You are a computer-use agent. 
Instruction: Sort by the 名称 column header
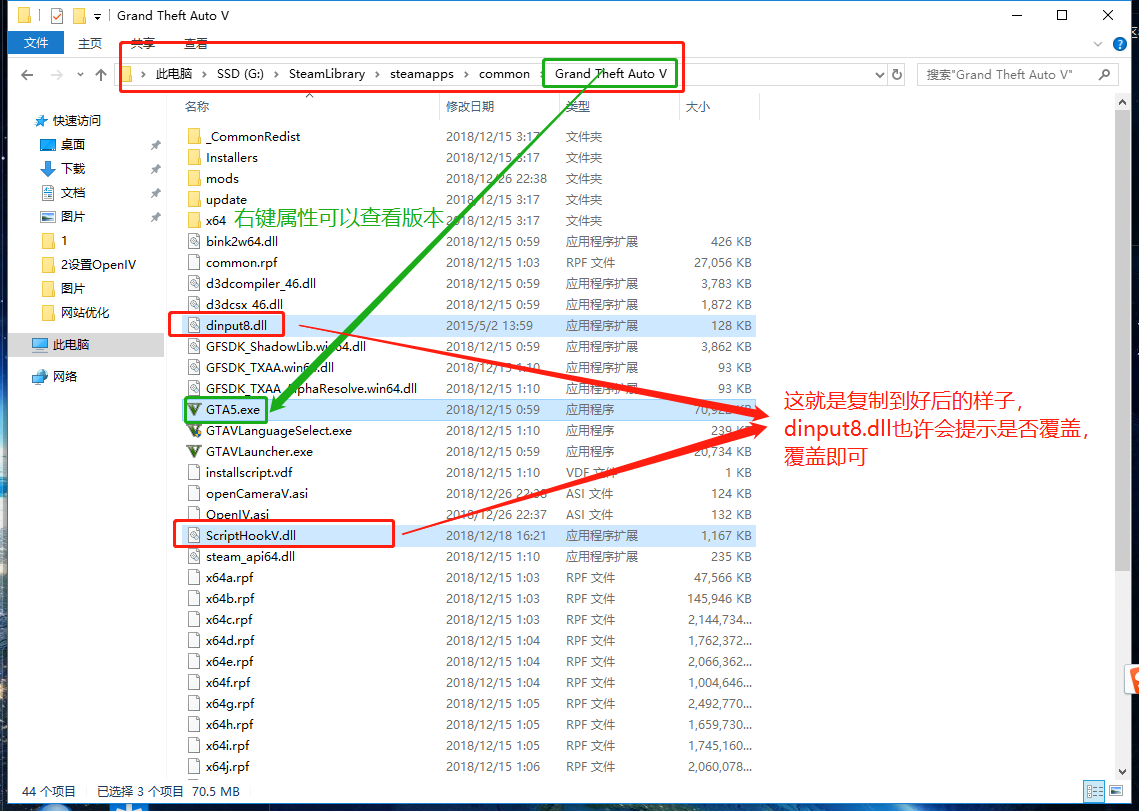197,107
